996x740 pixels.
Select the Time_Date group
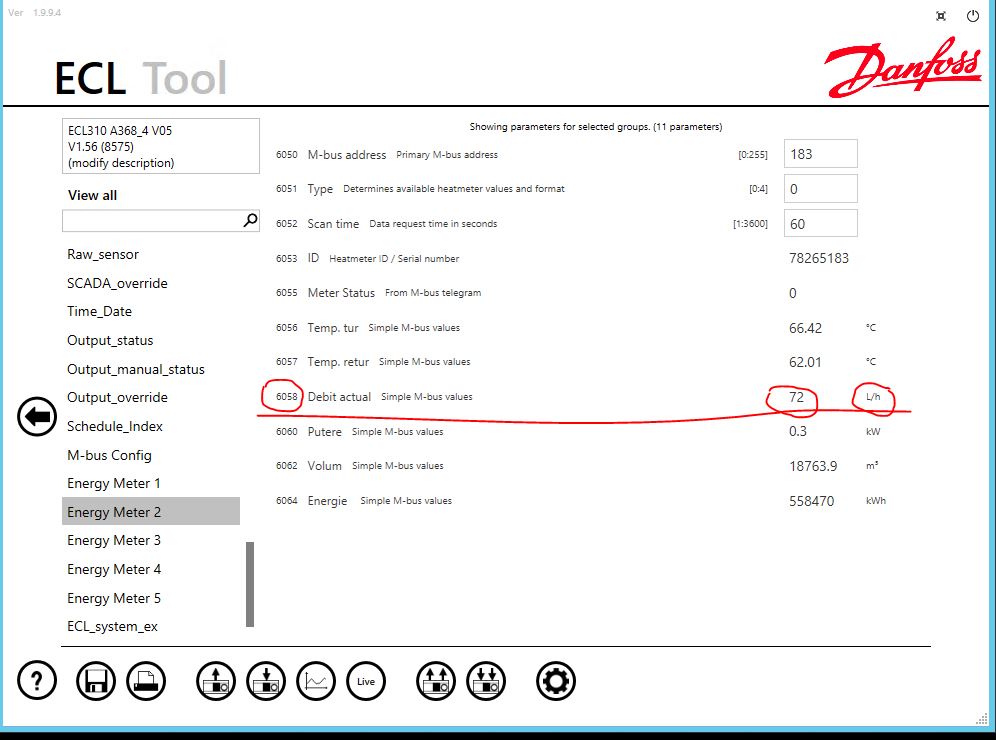pyautogui.click(x=100, y=311)
